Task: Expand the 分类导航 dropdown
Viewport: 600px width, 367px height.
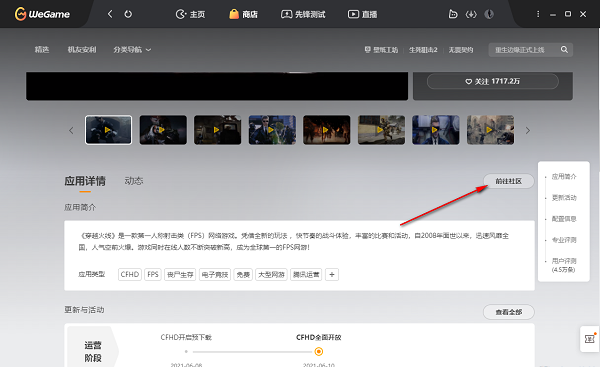Action: pyautogui.click(x=132, y=49)
